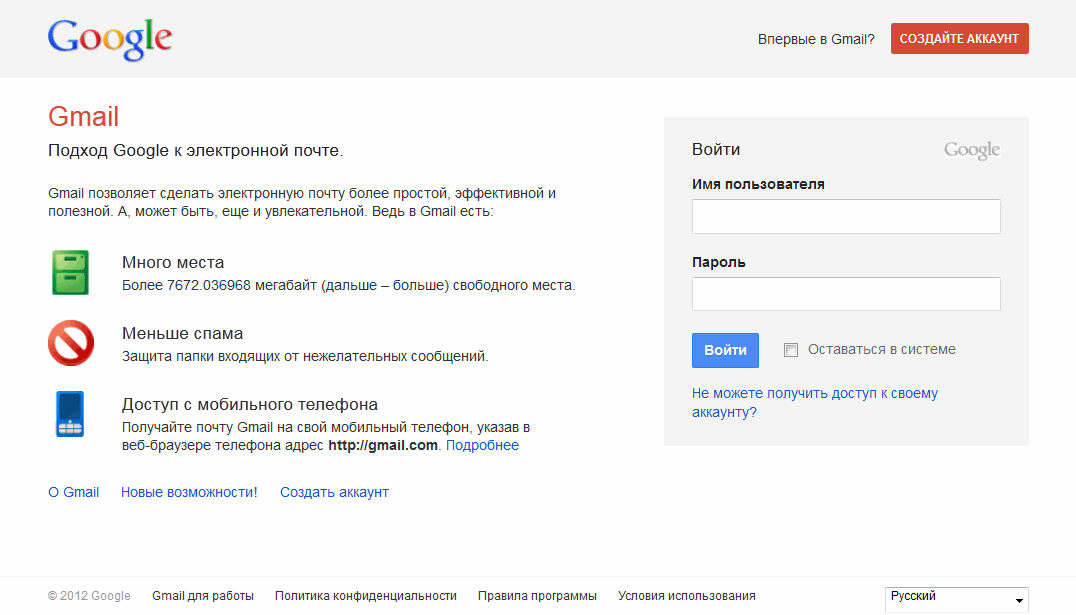The width and height of the screenshot is (1076, 615).
Task: Open the Не можете получить доступ link
Action: click(815, 403)
